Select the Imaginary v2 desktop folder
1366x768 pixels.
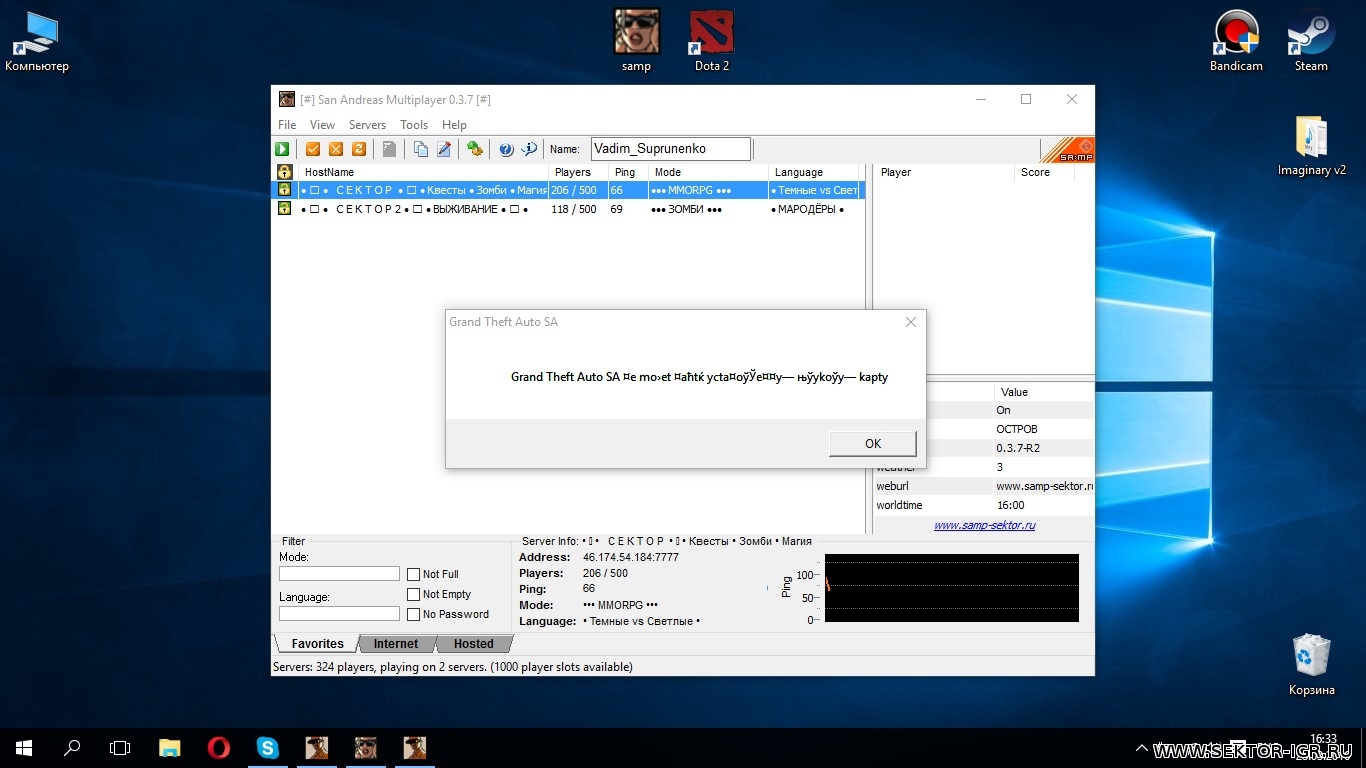[1312, 146]
